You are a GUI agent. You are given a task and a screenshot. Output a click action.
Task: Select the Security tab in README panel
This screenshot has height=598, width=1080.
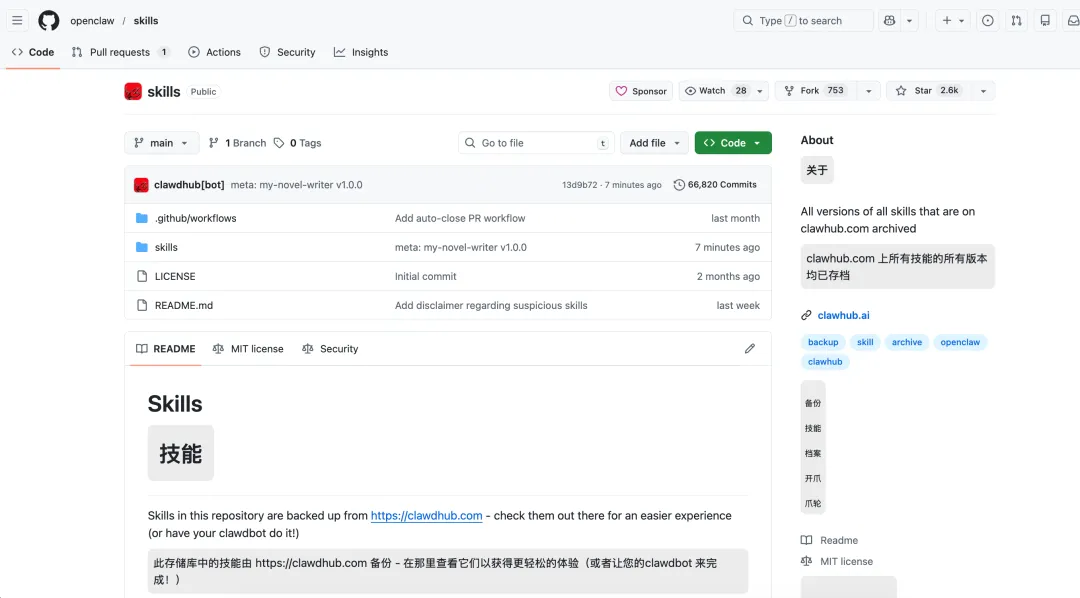pyautogui.click(x=330, y=349)
